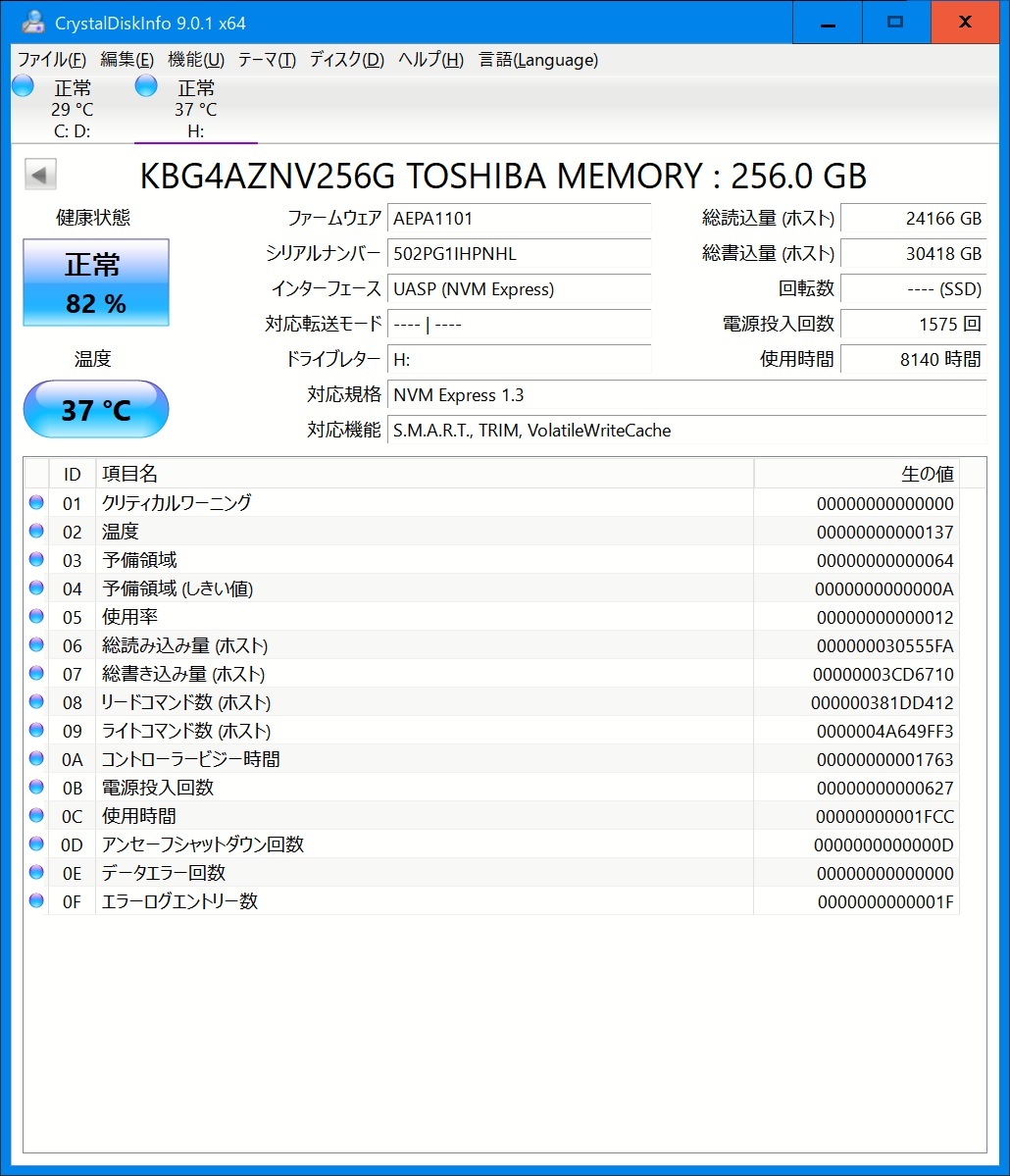Click status dot for ID 06 総読み込み量 row
The height and width of the screenshot is (1176, 1010).
click(x=36, y=645)
